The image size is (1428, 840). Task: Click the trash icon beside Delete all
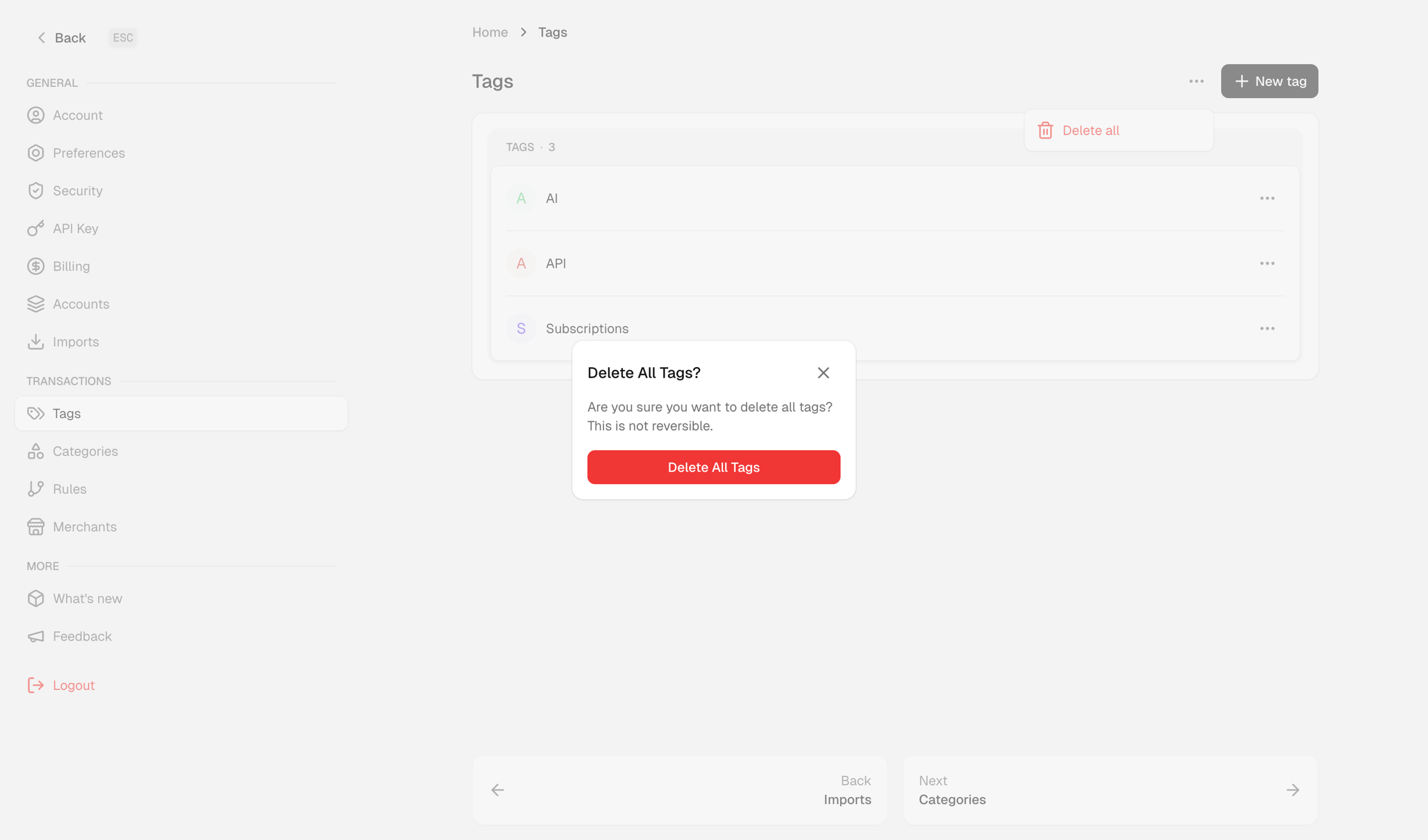[1045, 130]
